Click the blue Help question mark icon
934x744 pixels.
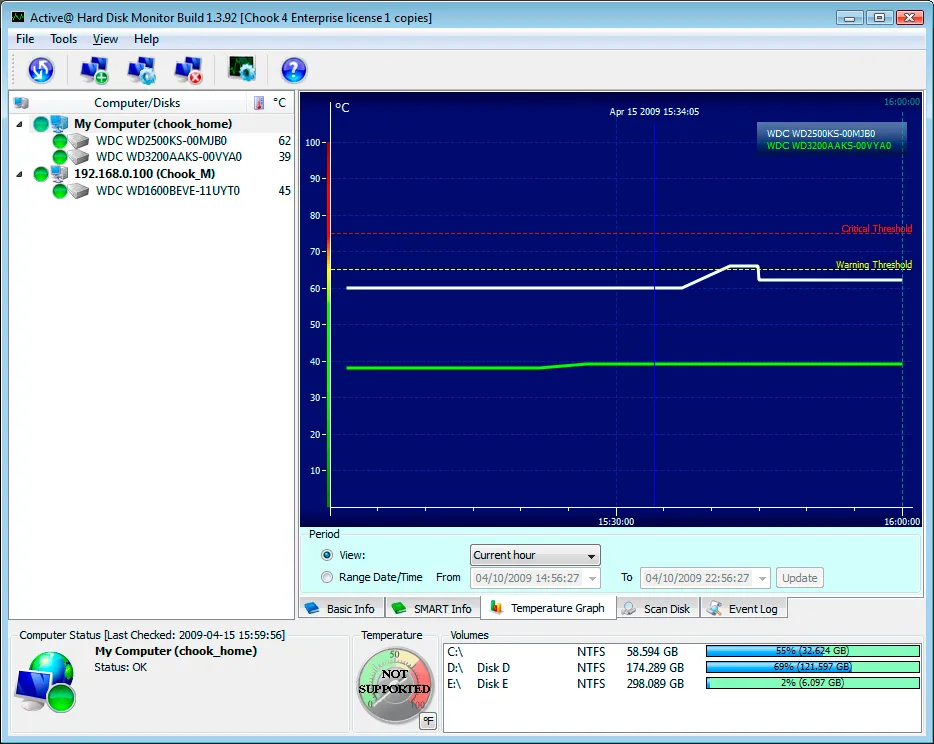click(293, 70)
